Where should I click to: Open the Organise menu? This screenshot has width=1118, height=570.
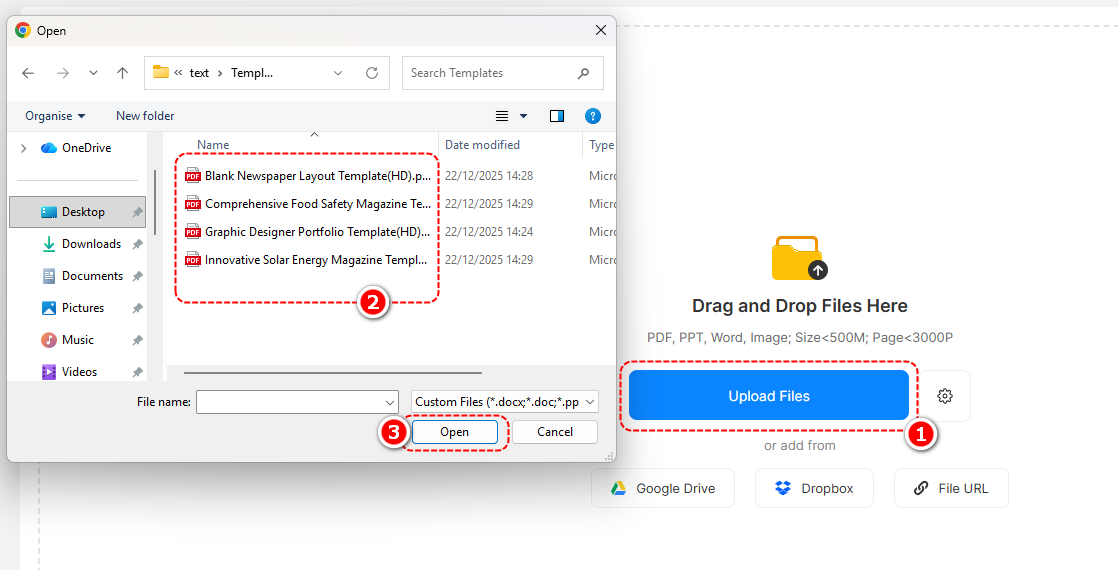coord(55,116)
